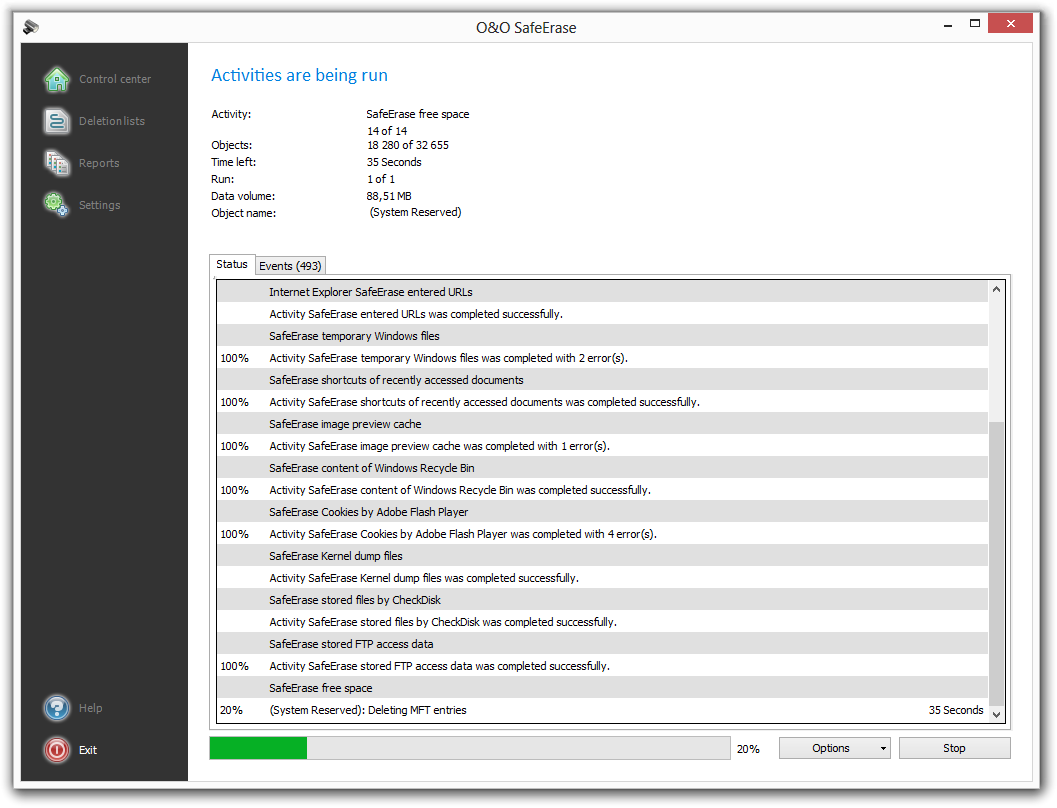Image resolution: width=1057 pixels, height=808 pixels.
Task: Select row 'SafeErase stored FTP access data'
Action: tap(603, 644)
